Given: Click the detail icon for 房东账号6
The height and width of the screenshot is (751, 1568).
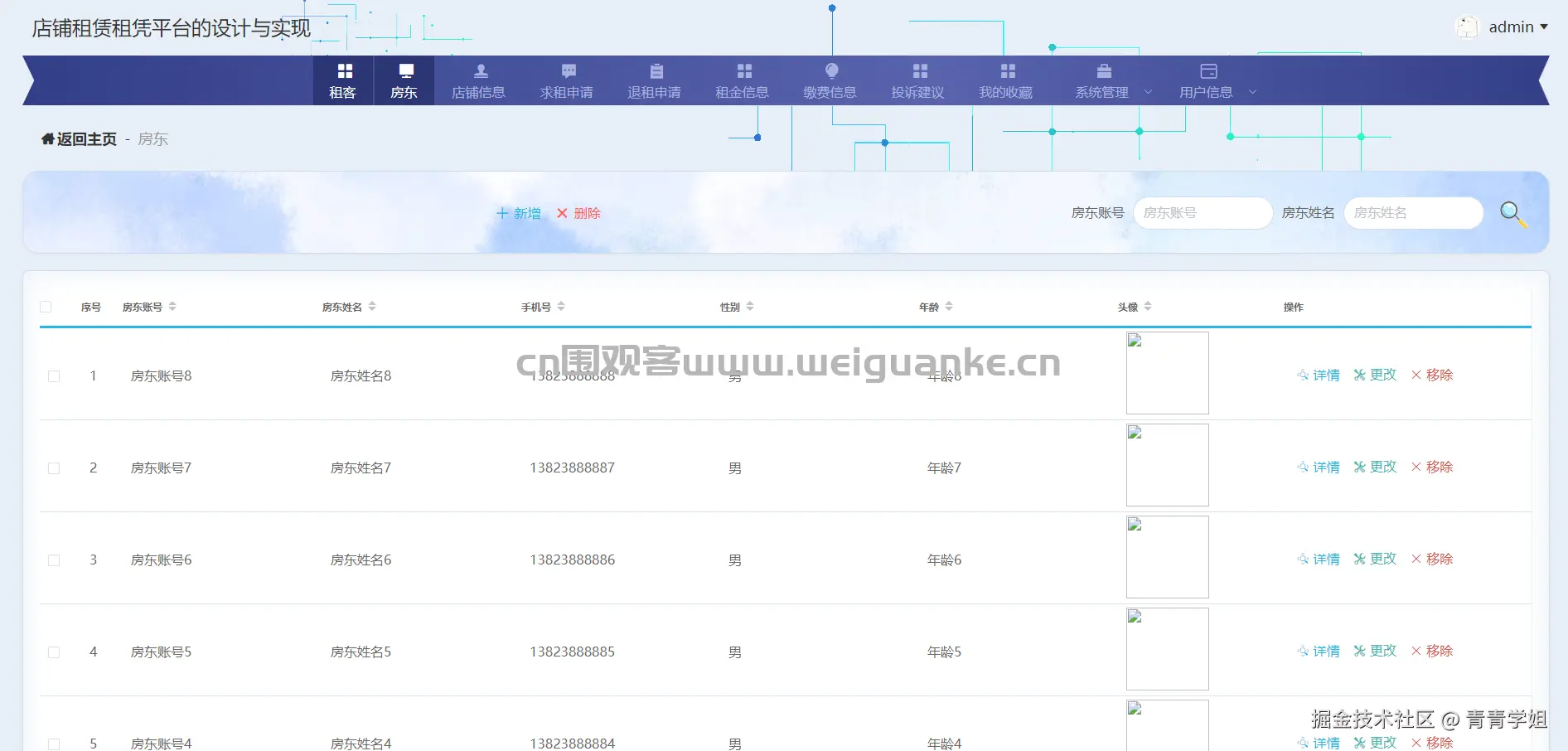Looking at the screenshot, I should pos(1303,560).
